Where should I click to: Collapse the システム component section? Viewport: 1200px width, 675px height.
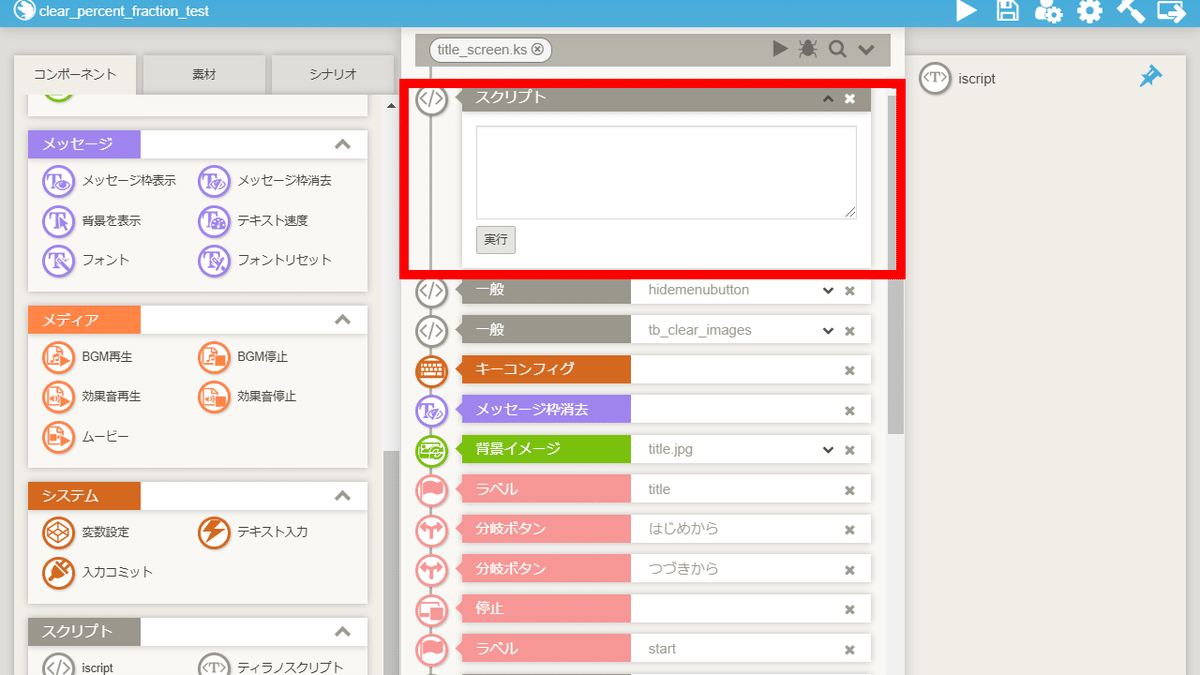click(x=343, y=496)
